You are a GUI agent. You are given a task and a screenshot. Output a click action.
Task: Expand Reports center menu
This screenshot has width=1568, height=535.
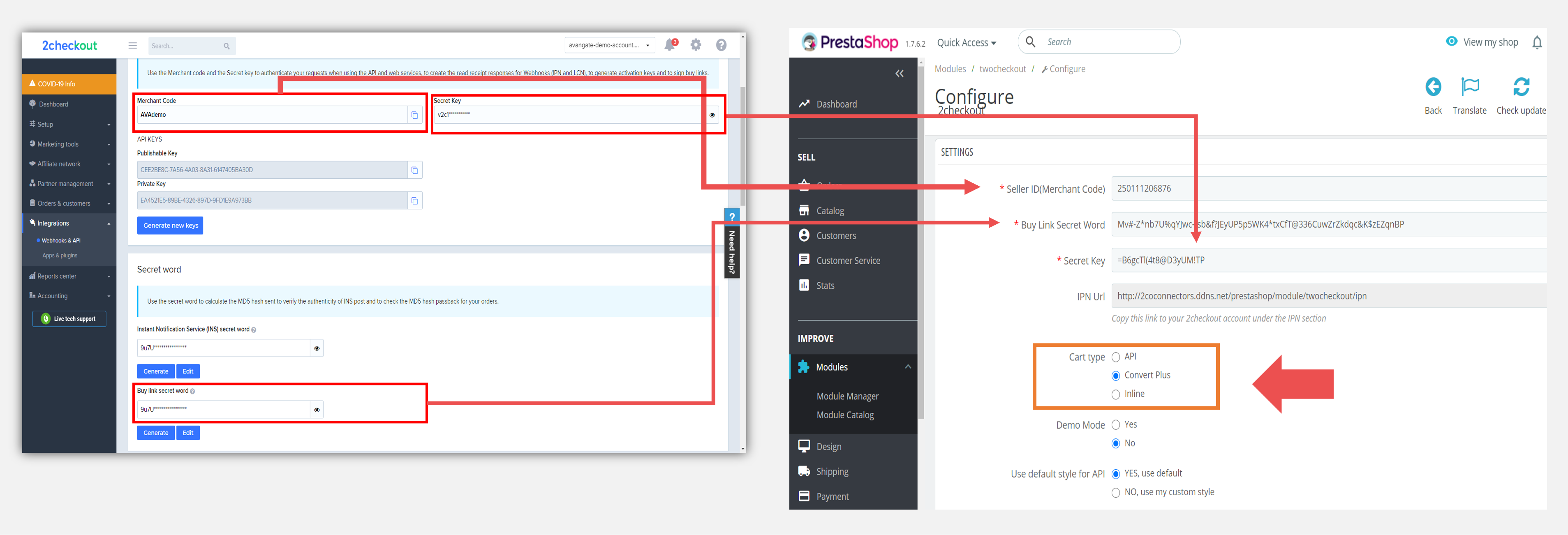click(x=69, y=276)
